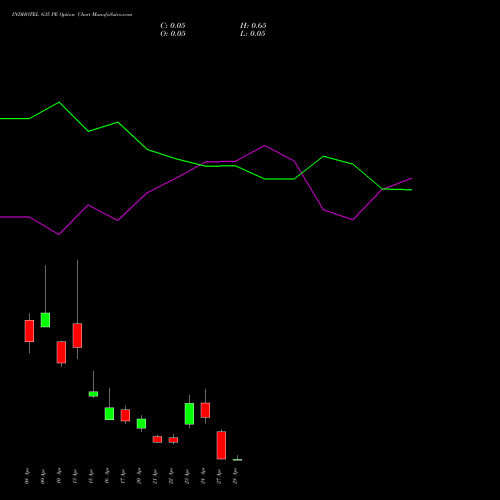The image size is (500, 500).
Task: Click the peak of the purple indicator line
Action: (265, 145)
